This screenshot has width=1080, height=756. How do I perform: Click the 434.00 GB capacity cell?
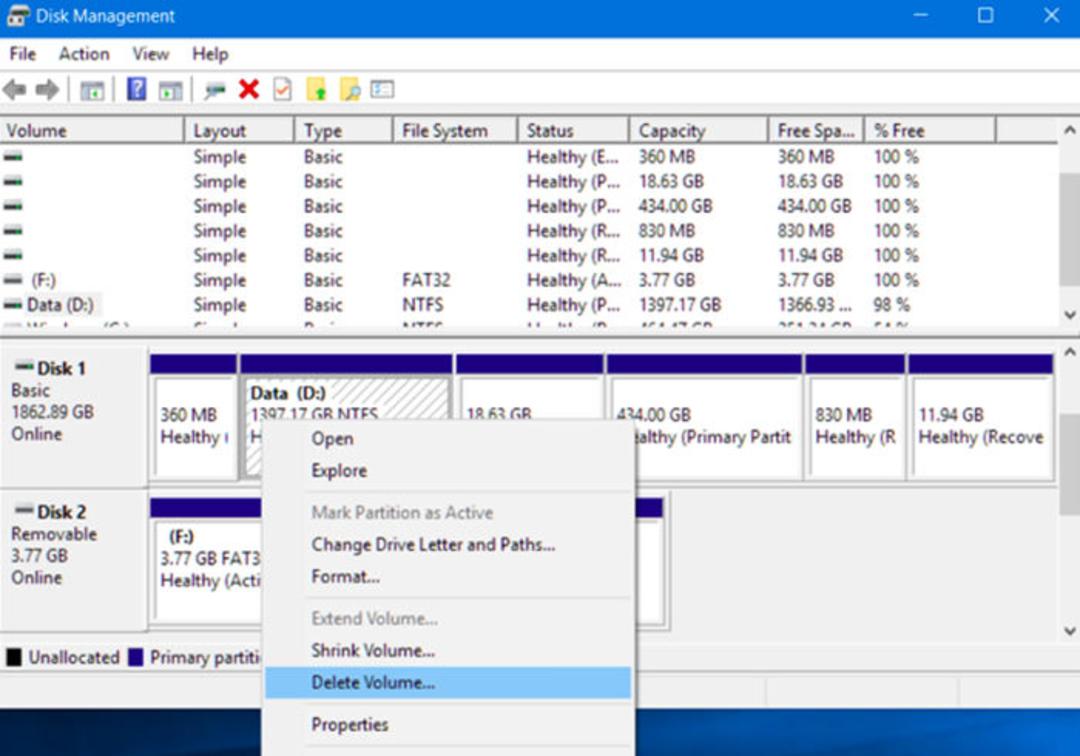click(x=676, y=206)
